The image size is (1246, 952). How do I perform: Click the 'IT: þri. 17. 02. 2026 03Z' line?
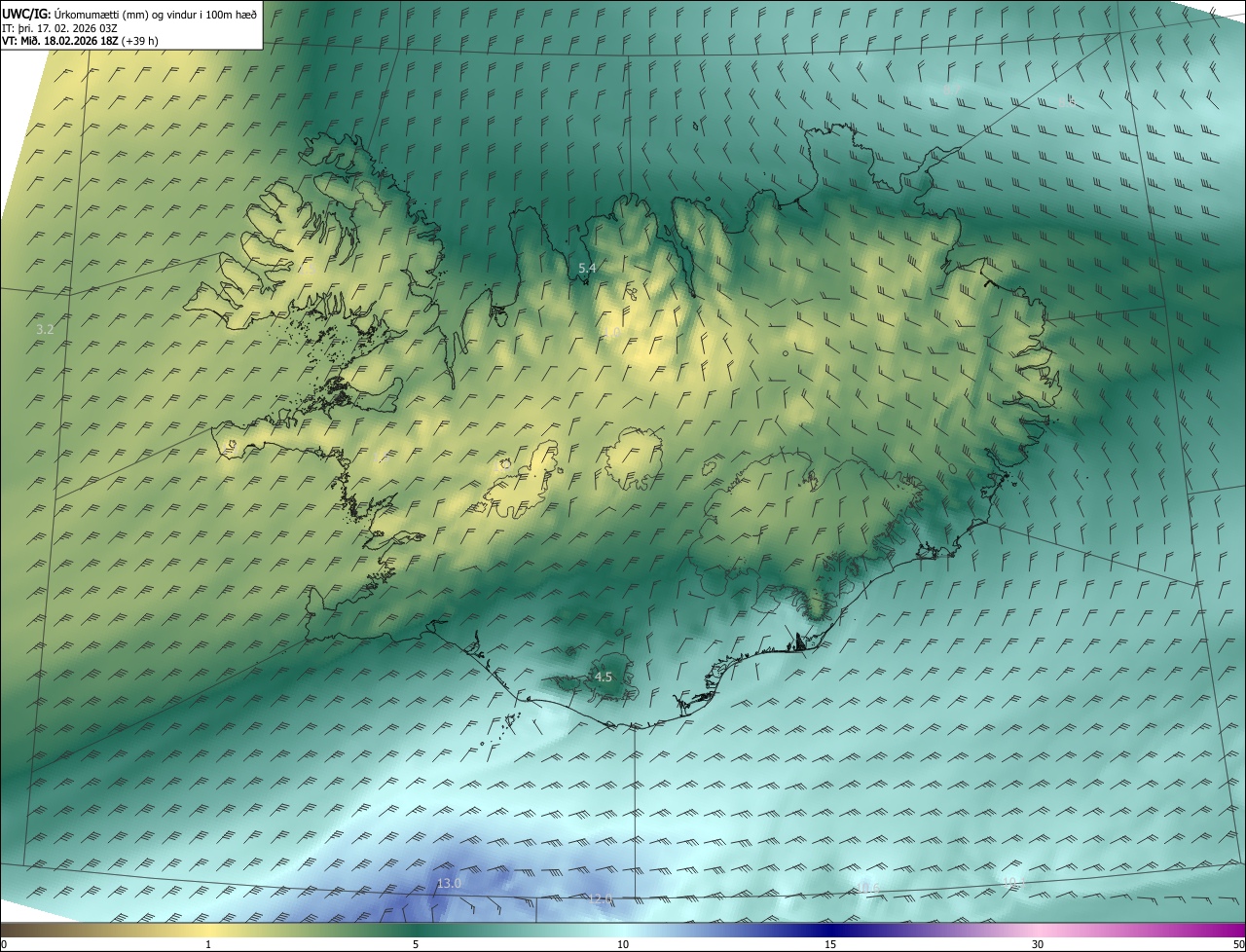click(x=60, y=27)
